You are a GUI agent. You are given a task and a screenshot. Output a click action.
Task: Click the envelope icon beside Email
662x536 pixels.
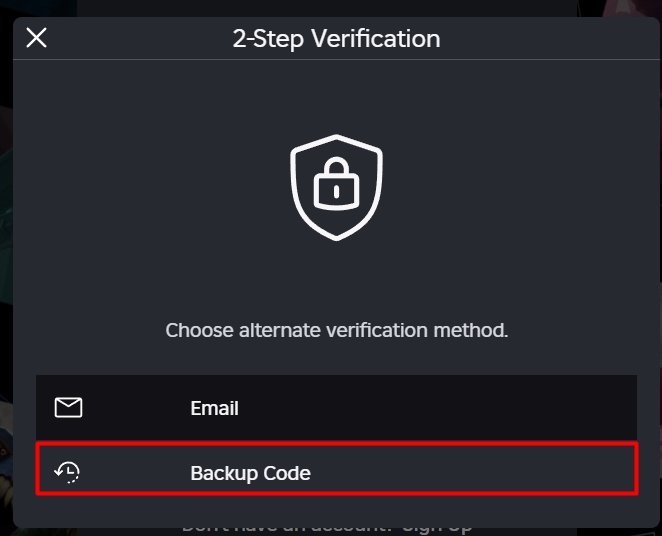coord(68,408)
